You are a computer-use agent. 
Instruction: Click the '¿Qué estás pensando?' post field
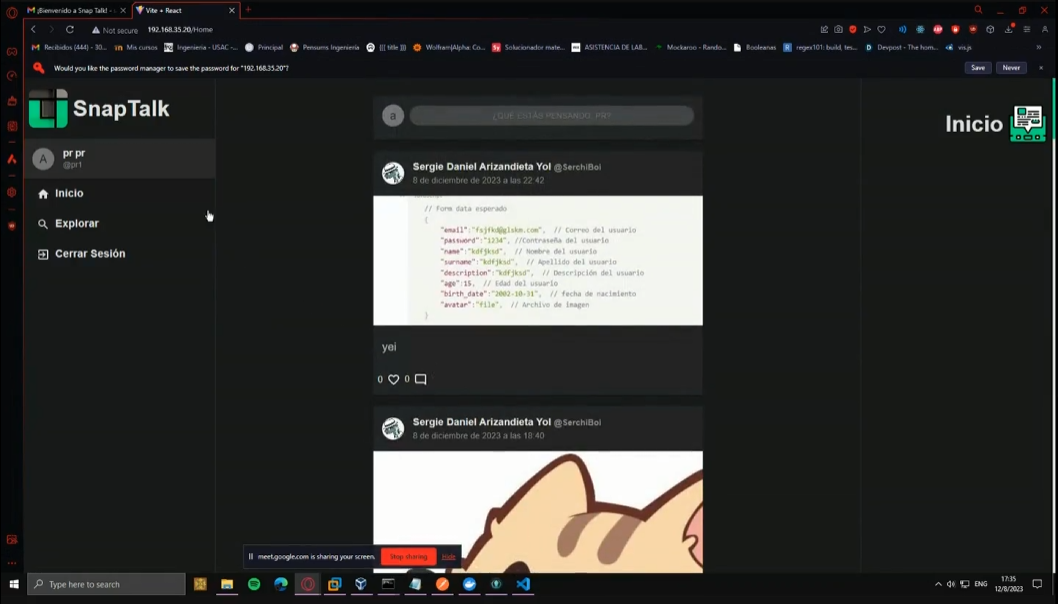(x=551, y=116)
